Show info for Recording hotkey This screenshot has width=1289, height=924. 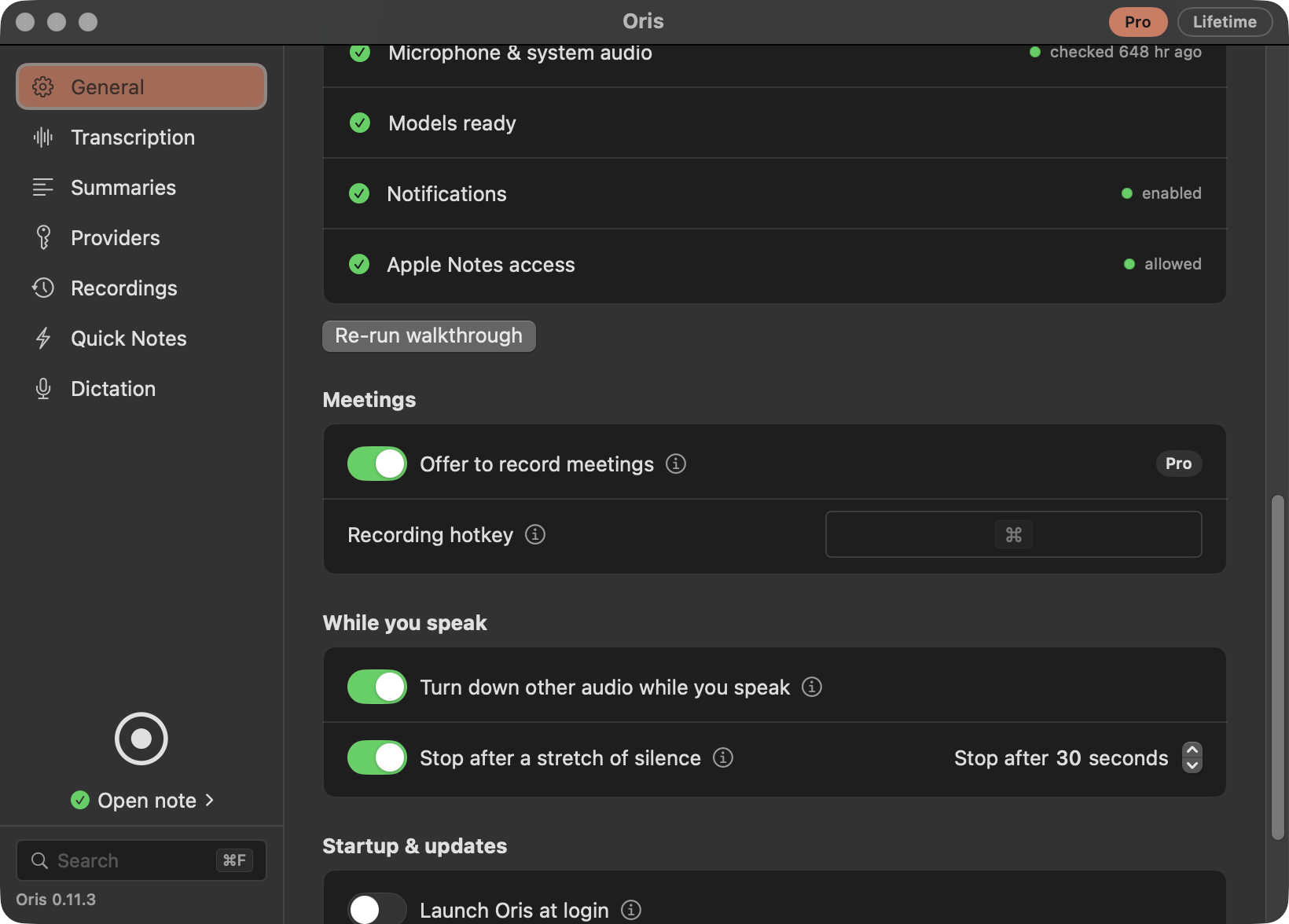coord(535,534)
